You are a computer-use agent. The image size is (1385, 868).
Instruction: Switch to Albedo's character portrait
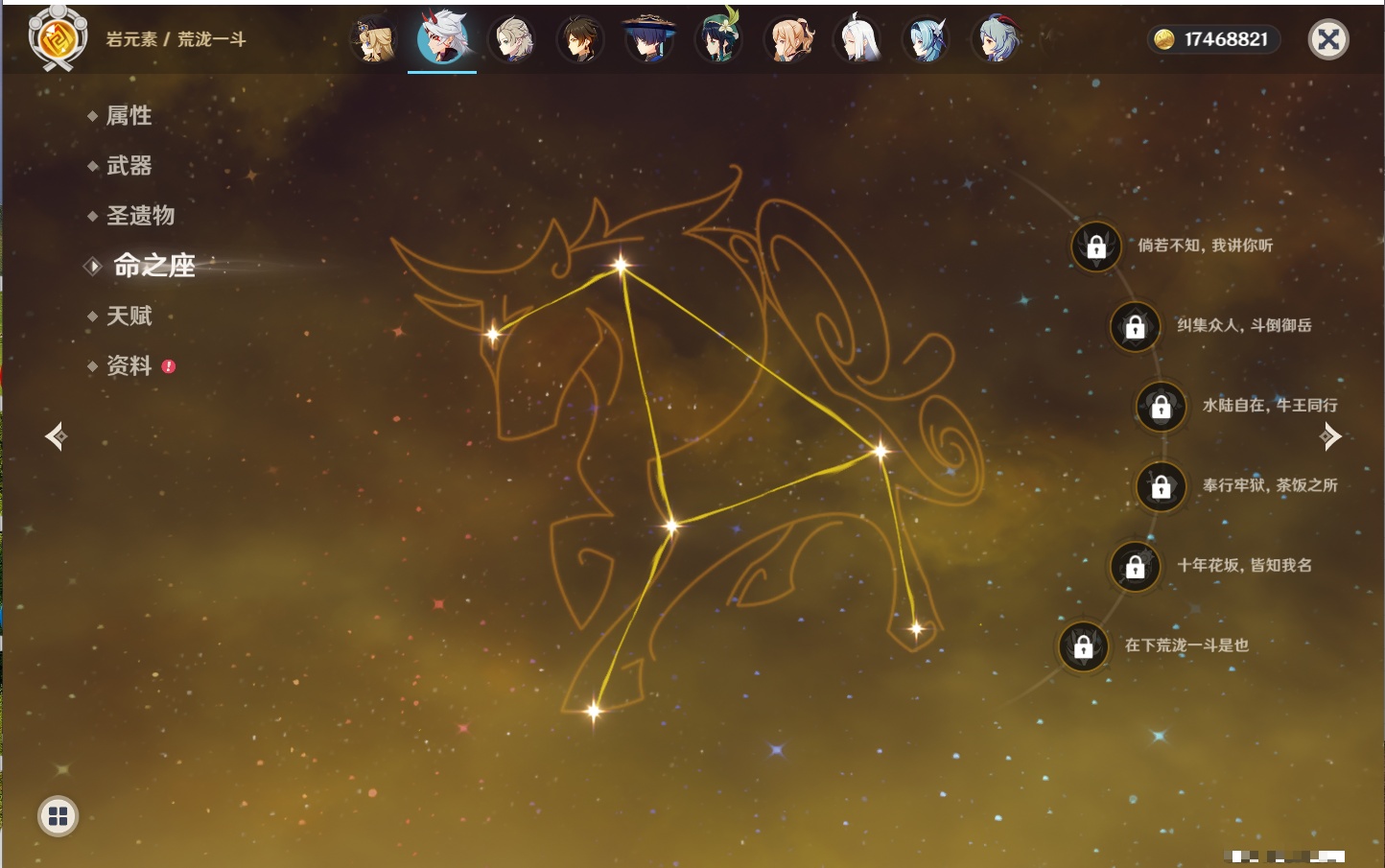511,39
